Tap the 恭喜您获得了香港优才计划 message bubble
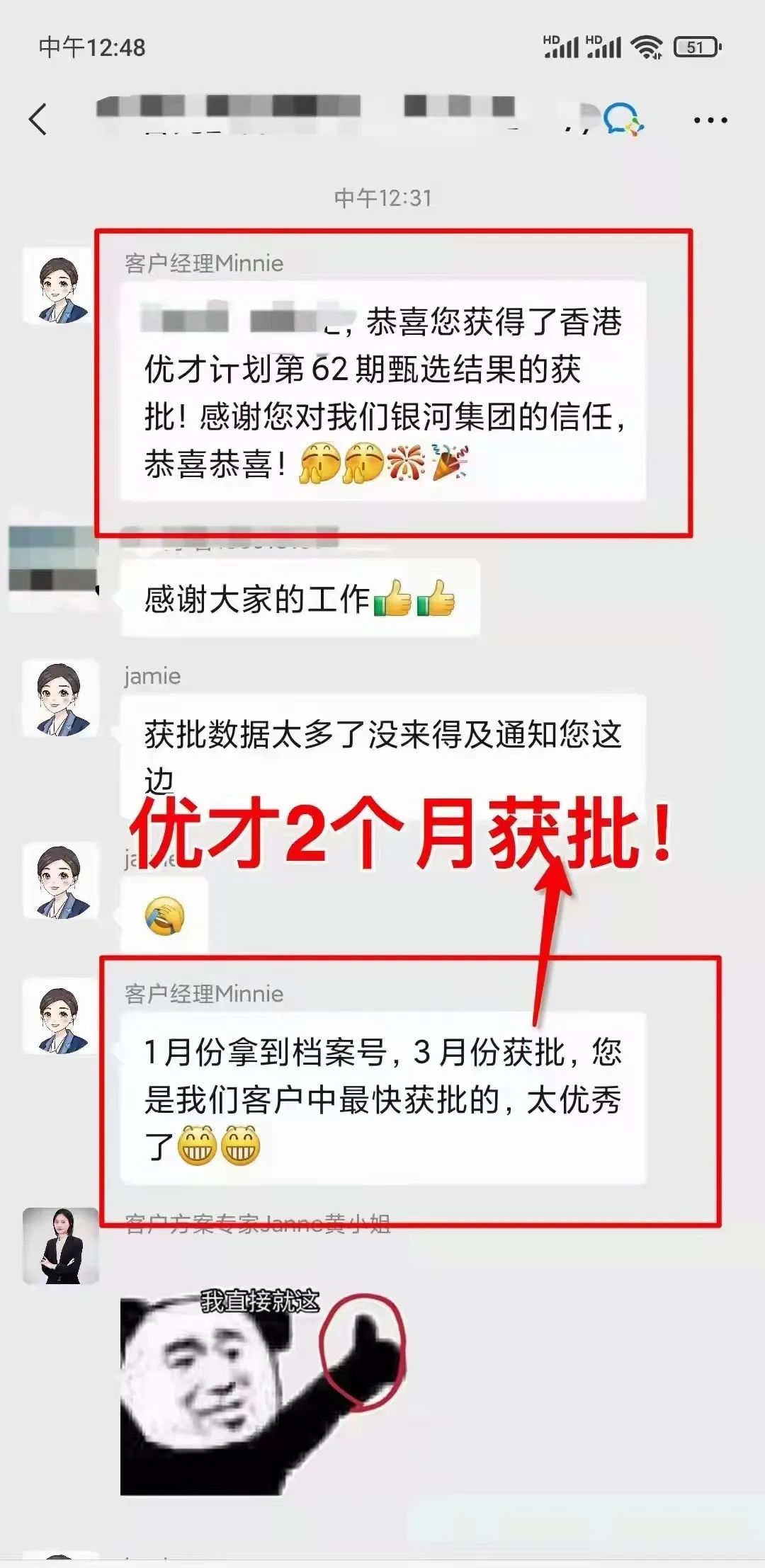 coord(383,391)
